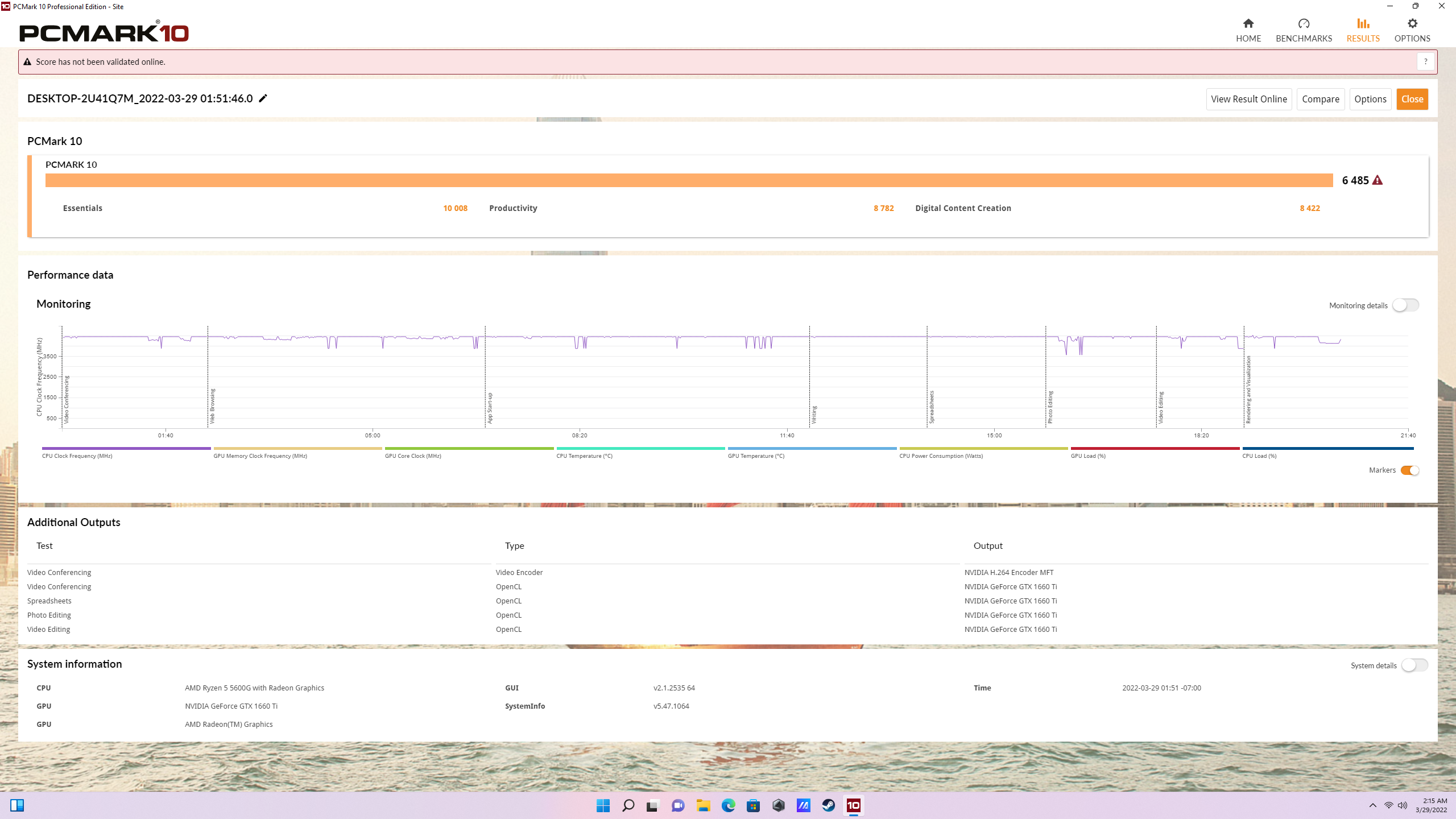Enable the Monitoring details toggle
Viewport: 1456px width, 819px height.
coord(1405,305)
